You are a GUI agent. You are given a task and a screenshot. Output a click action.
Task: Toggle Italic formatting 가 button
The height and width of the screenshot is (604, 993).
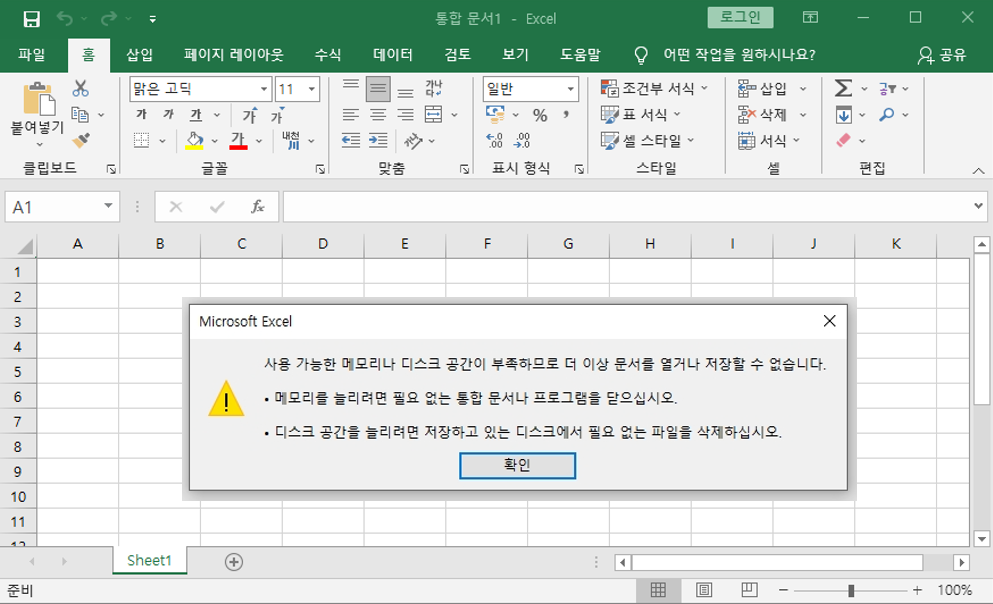coord(168,115)
